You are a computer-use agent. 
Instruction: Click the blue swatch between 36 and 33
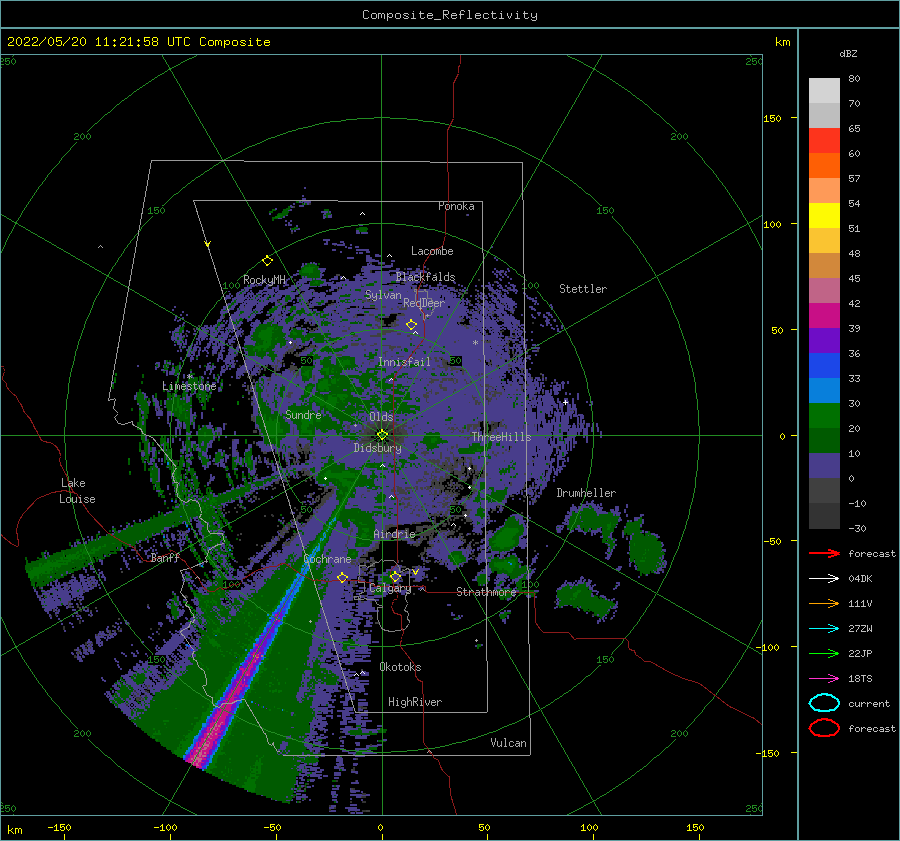824,366
